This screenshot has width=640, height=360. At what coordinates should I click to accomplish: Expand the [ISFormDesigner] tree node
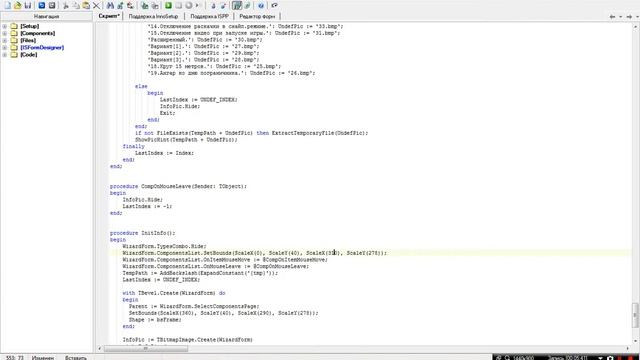[x=4, y=47]
